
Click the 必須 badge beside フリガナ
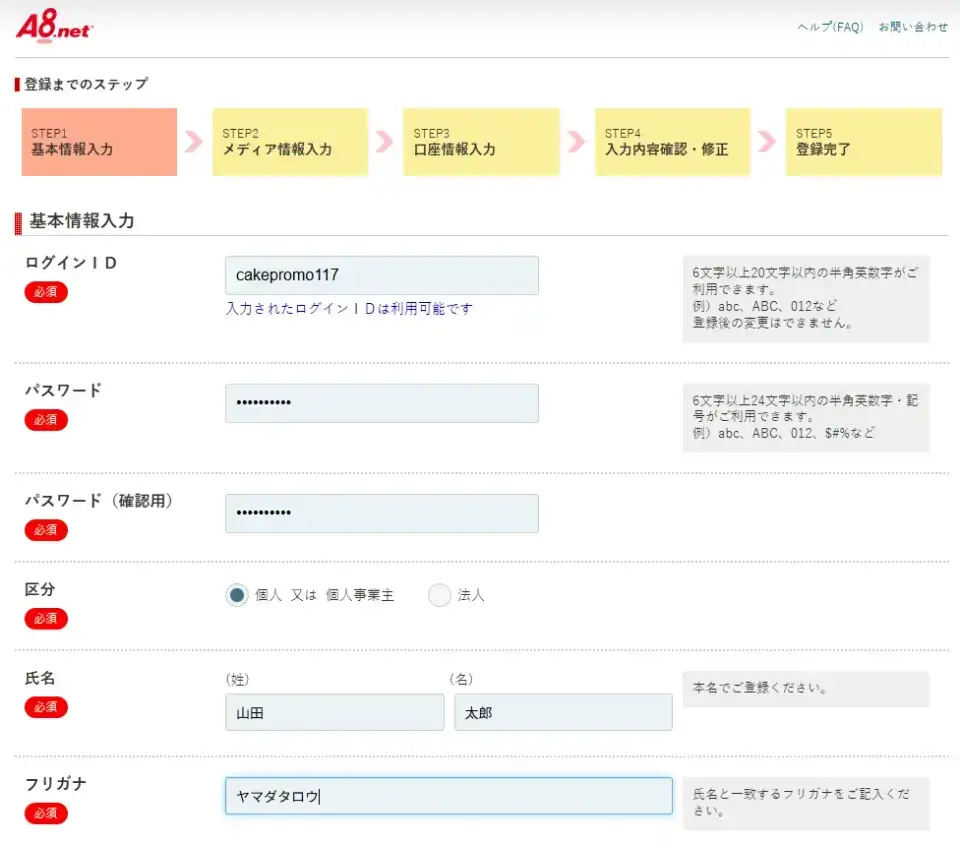(45, 813)
